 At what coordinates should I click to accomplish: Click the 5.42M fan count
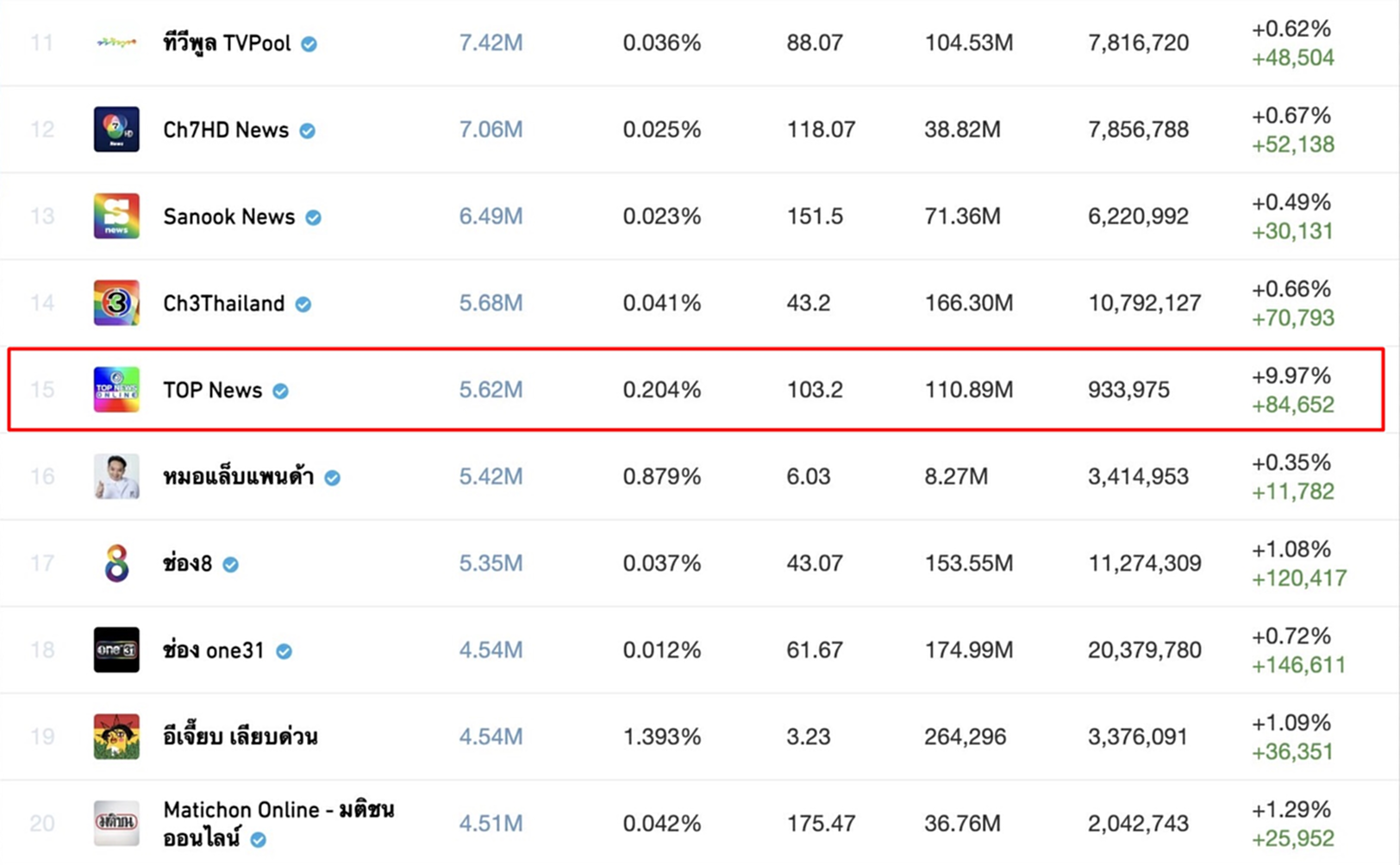[x=491, y=476]
